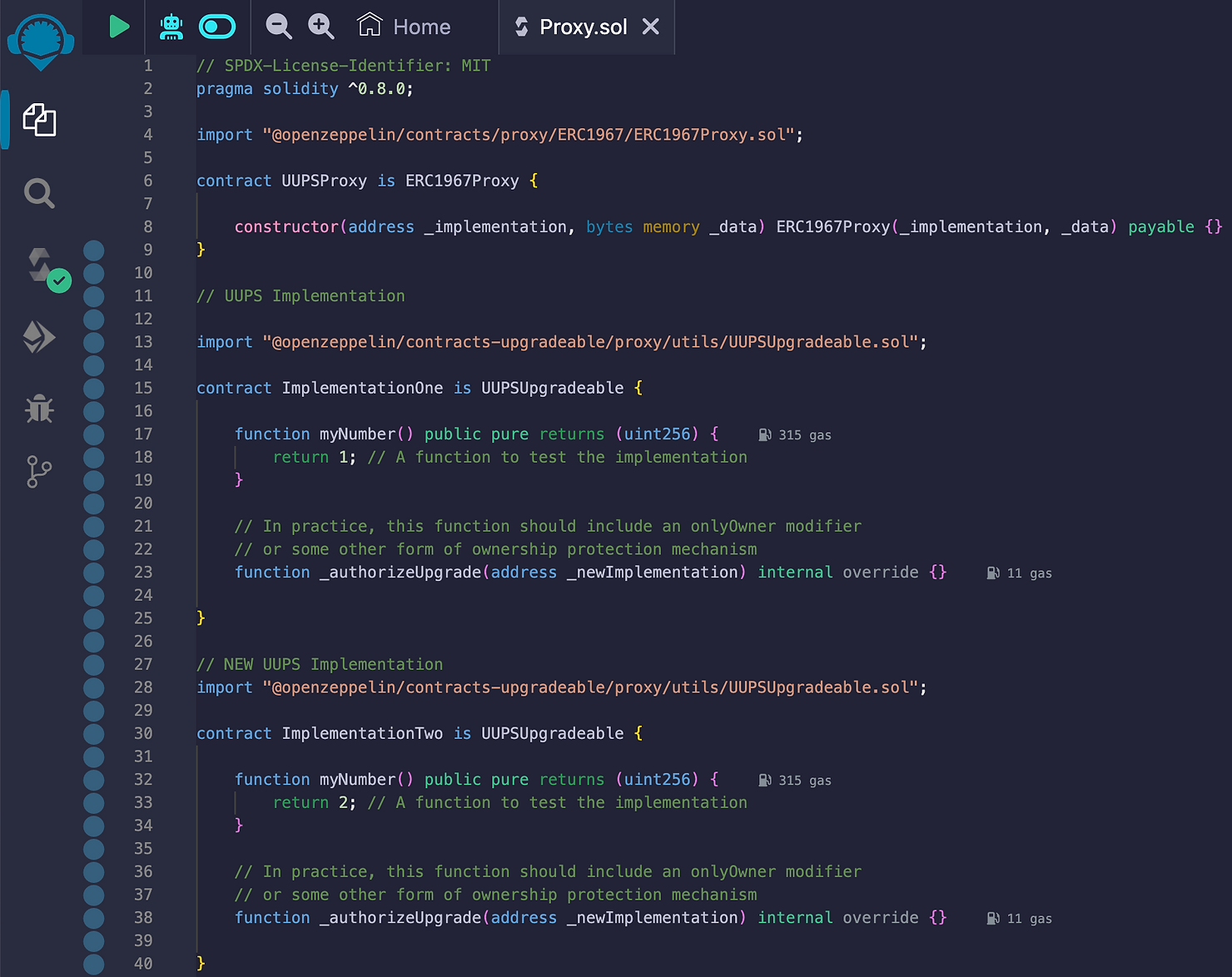The height and width of the screenshot is (977, 1232).
Task: Click the blue gutter marker at line 9
Action: pyautogui.click(x=94, y=250)
